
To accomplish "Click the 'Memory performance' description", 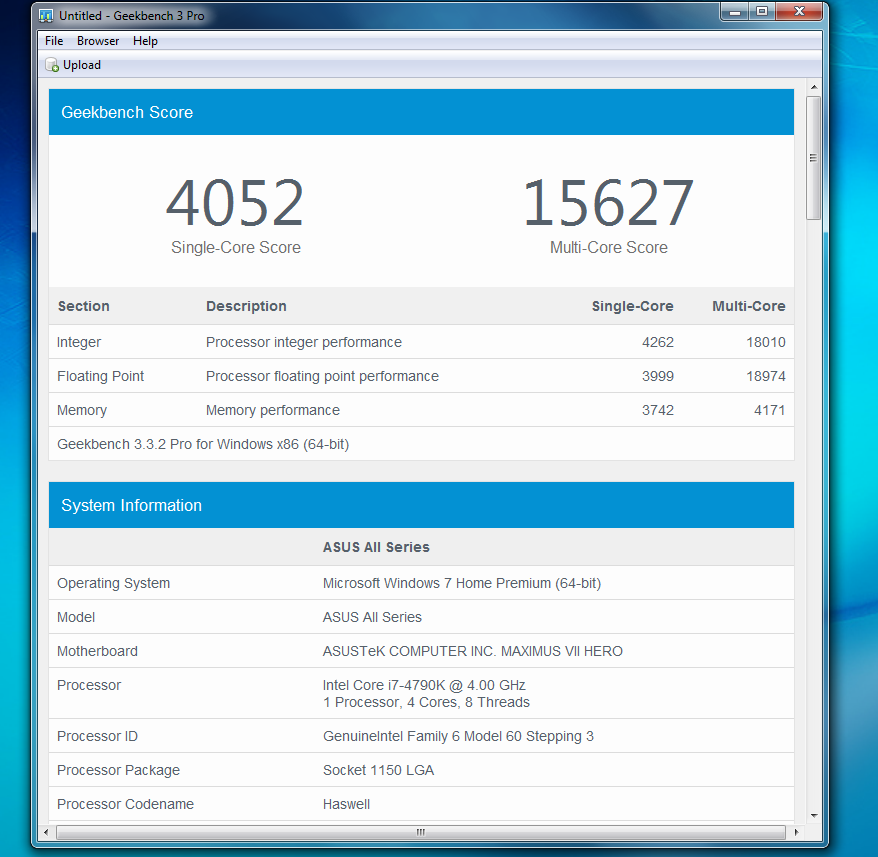I will pos(273,411).
